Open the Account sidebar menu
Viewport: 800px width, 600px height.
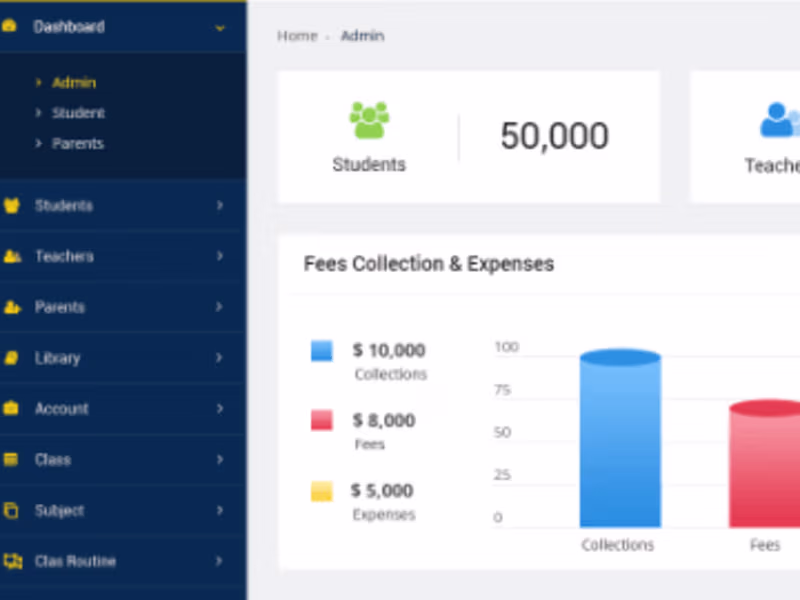pos(122,409)
